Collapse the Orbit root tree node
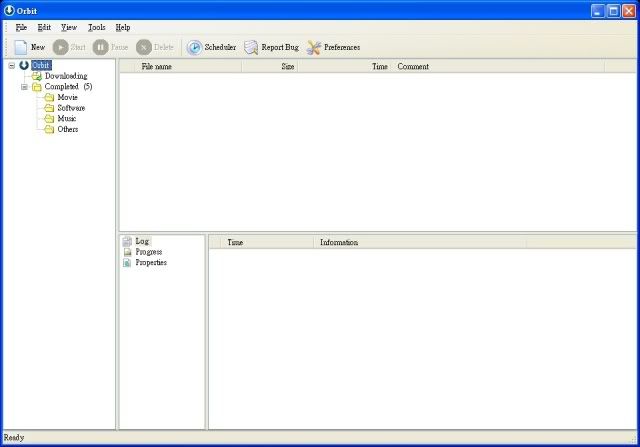 pyautogui.click(x=11, y=65)
